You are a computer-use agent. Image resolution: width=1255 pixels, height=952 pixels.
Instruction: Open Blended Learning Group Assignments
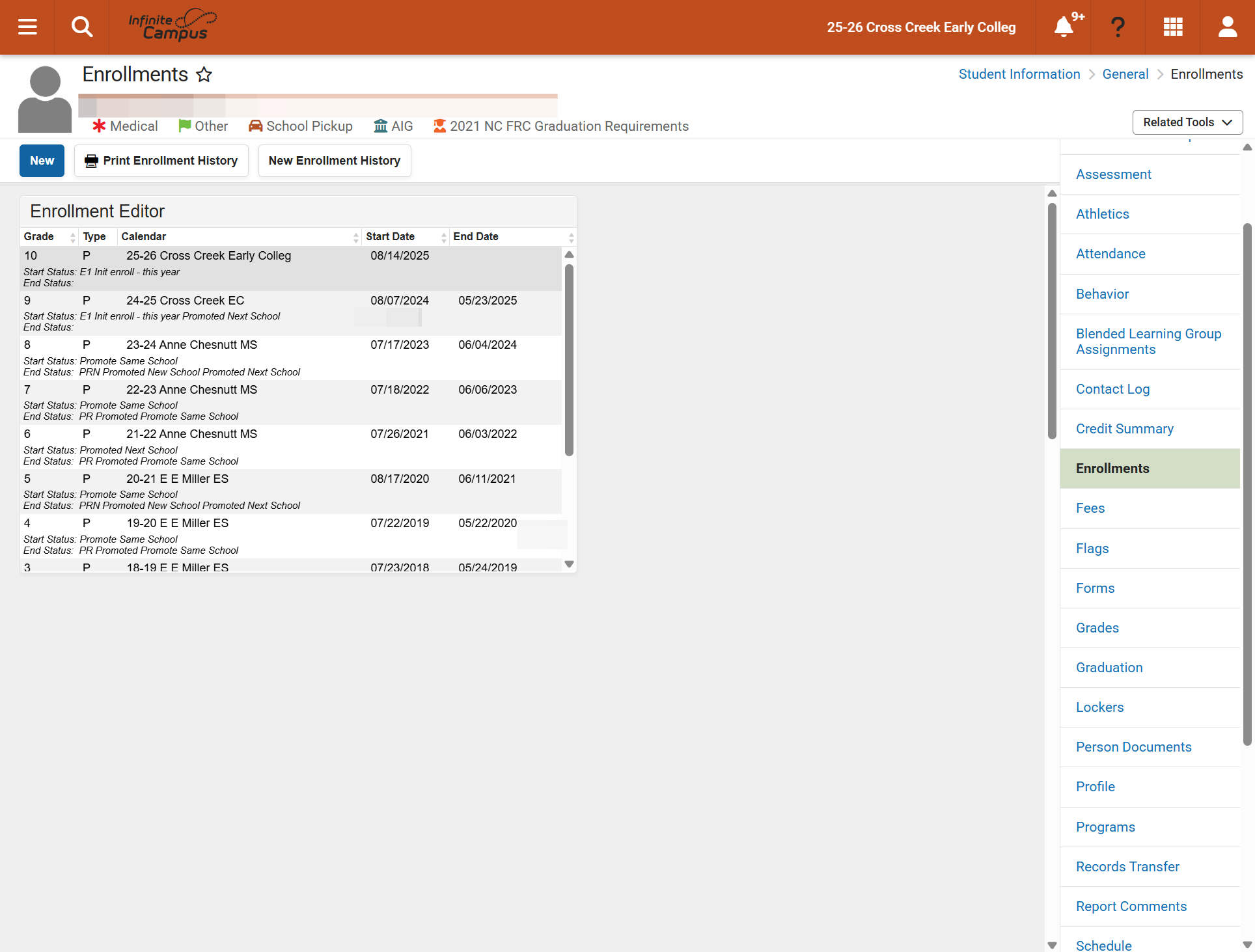click(1150, 342)
